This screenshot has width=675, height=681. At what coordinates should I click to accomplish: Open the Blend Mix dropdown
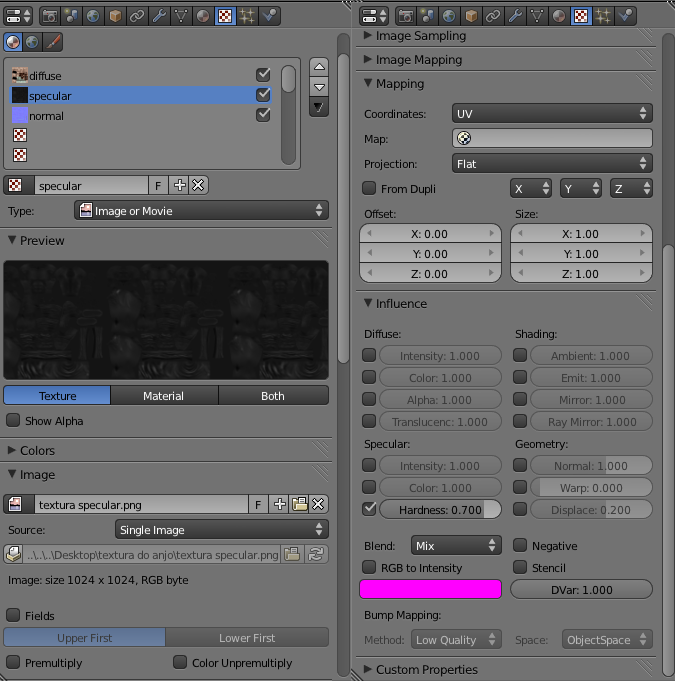click(x=456, y=545)
